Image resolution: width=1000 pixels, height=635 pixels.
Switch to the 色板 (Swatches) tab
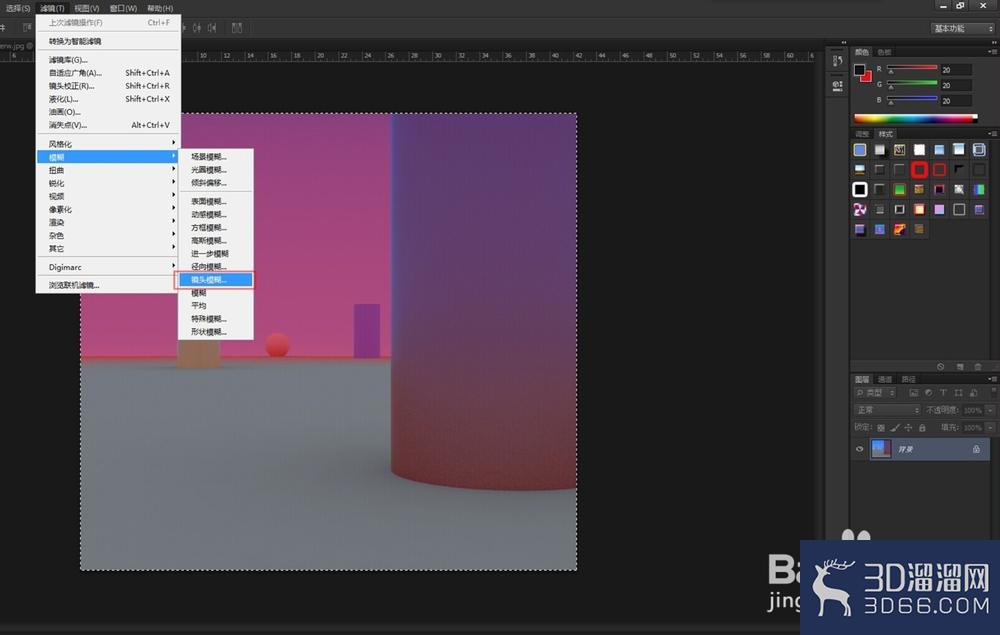[884, 52]
